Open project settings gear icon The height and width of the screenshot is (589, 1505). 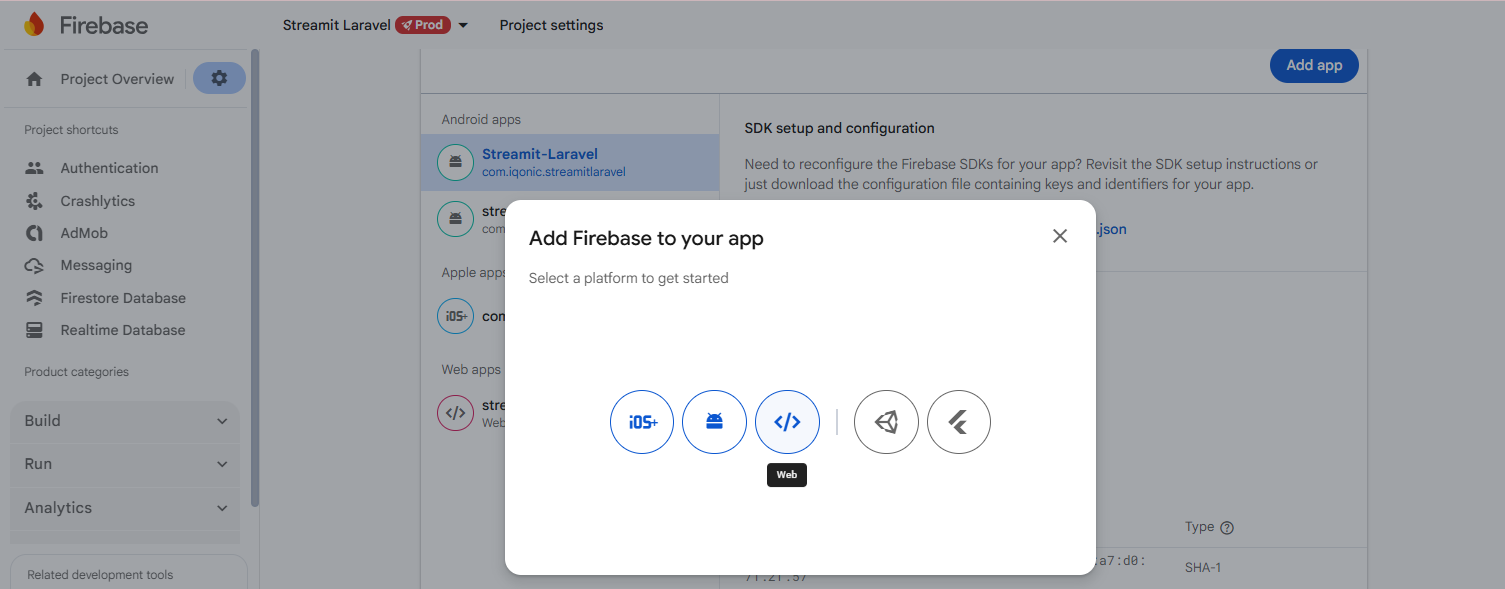pyautogui.click(x=219, y=78)
